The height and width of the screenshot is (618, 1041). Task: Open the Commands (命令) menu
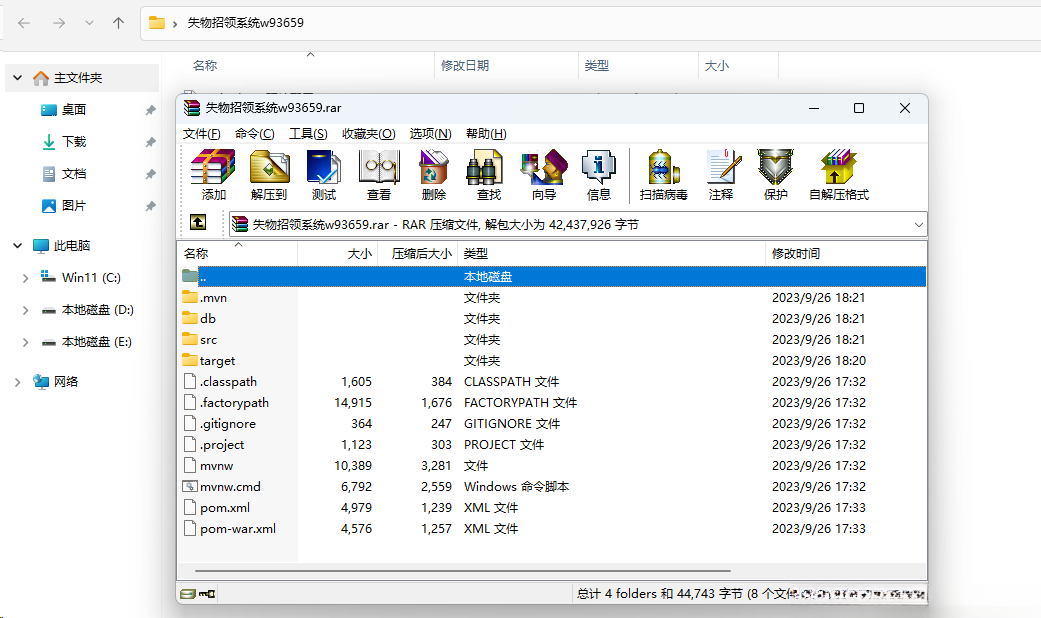click(254, 133)
